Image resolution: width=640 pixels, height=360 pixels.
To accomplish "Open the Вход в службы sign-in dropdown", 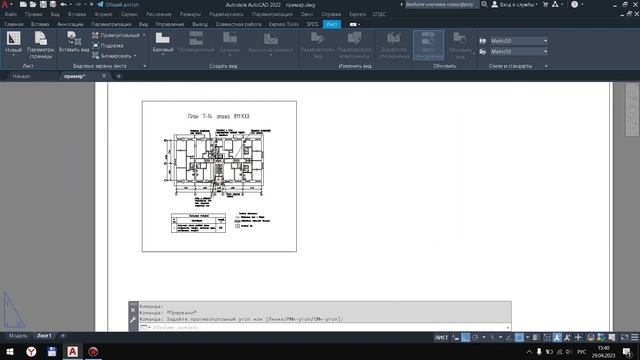I will click(x=515, y=4).
